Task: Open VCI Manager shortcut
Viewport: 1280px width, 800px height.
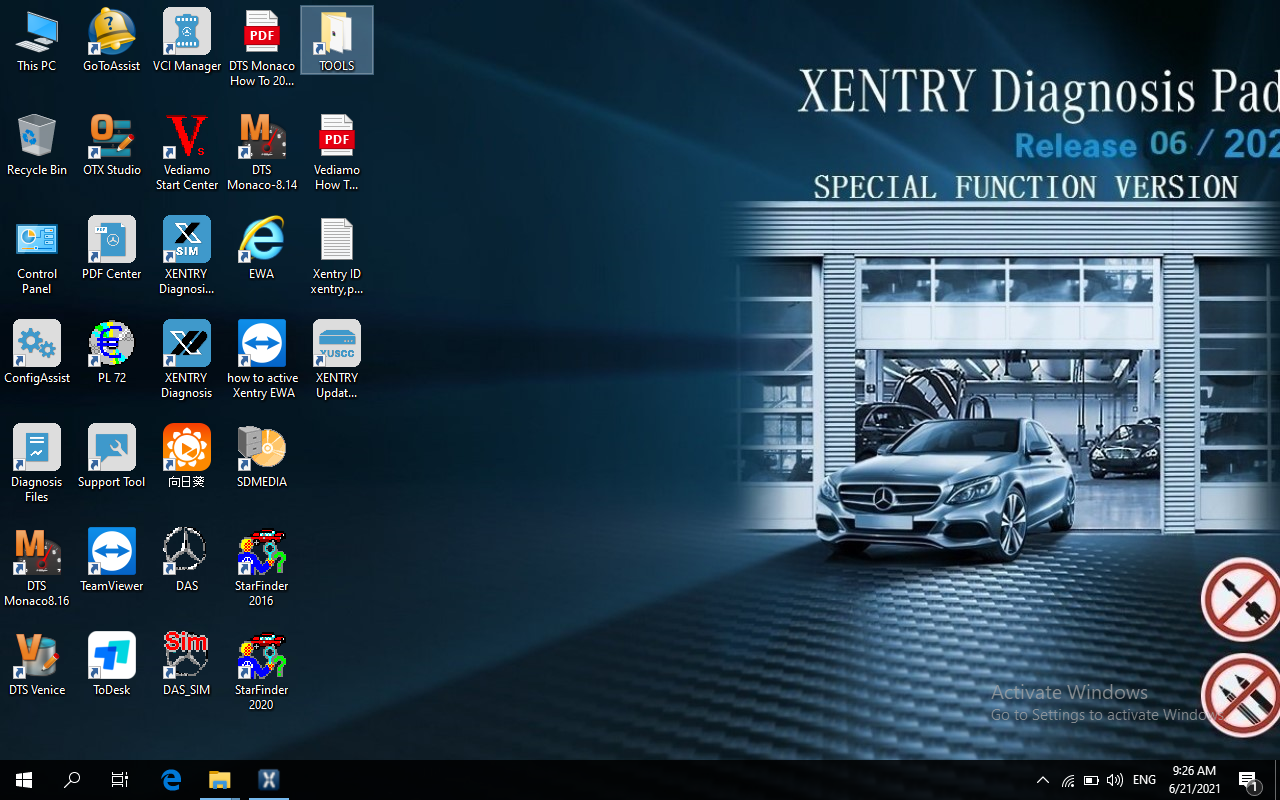Action: tap(187, 40)
